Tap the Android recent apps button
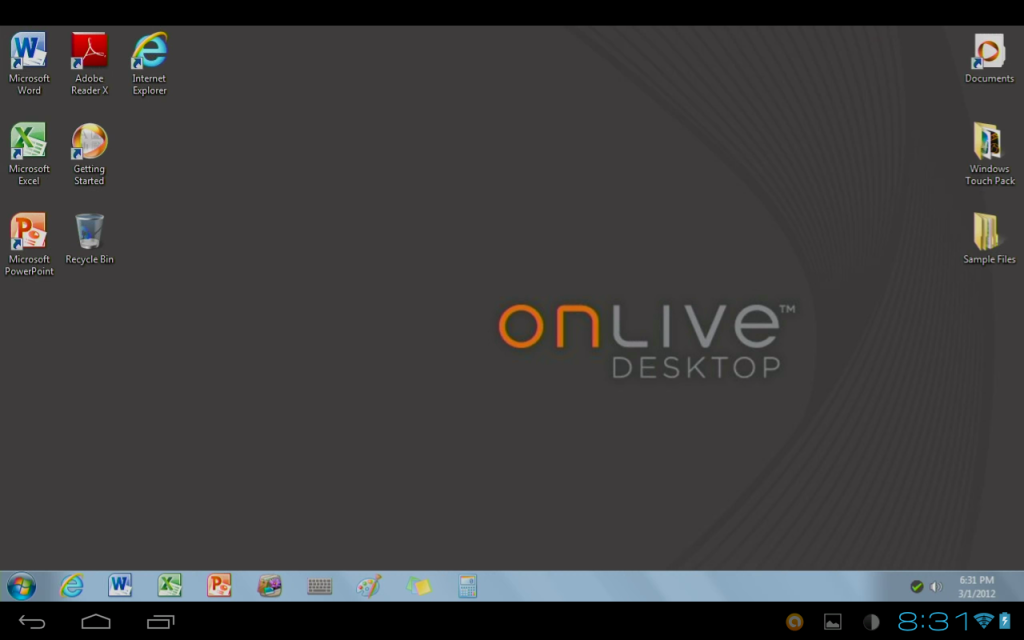The width and height of the screenshot is (1024, 640). pyautogui.click(x=161, y=622)
